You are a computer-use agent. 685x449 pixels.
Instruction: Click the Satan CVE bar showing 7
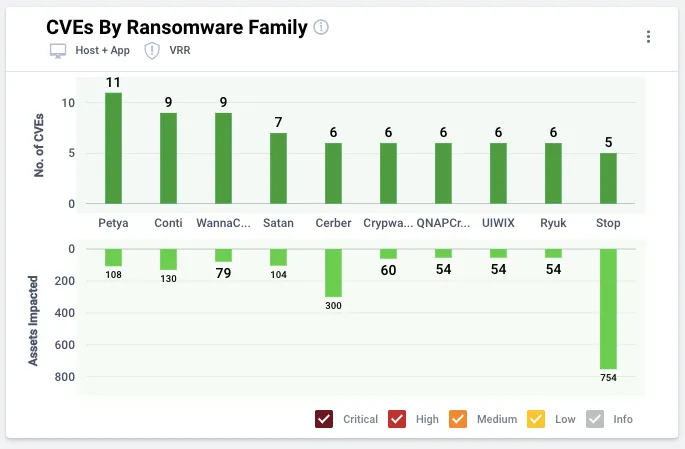click(278, 168)
